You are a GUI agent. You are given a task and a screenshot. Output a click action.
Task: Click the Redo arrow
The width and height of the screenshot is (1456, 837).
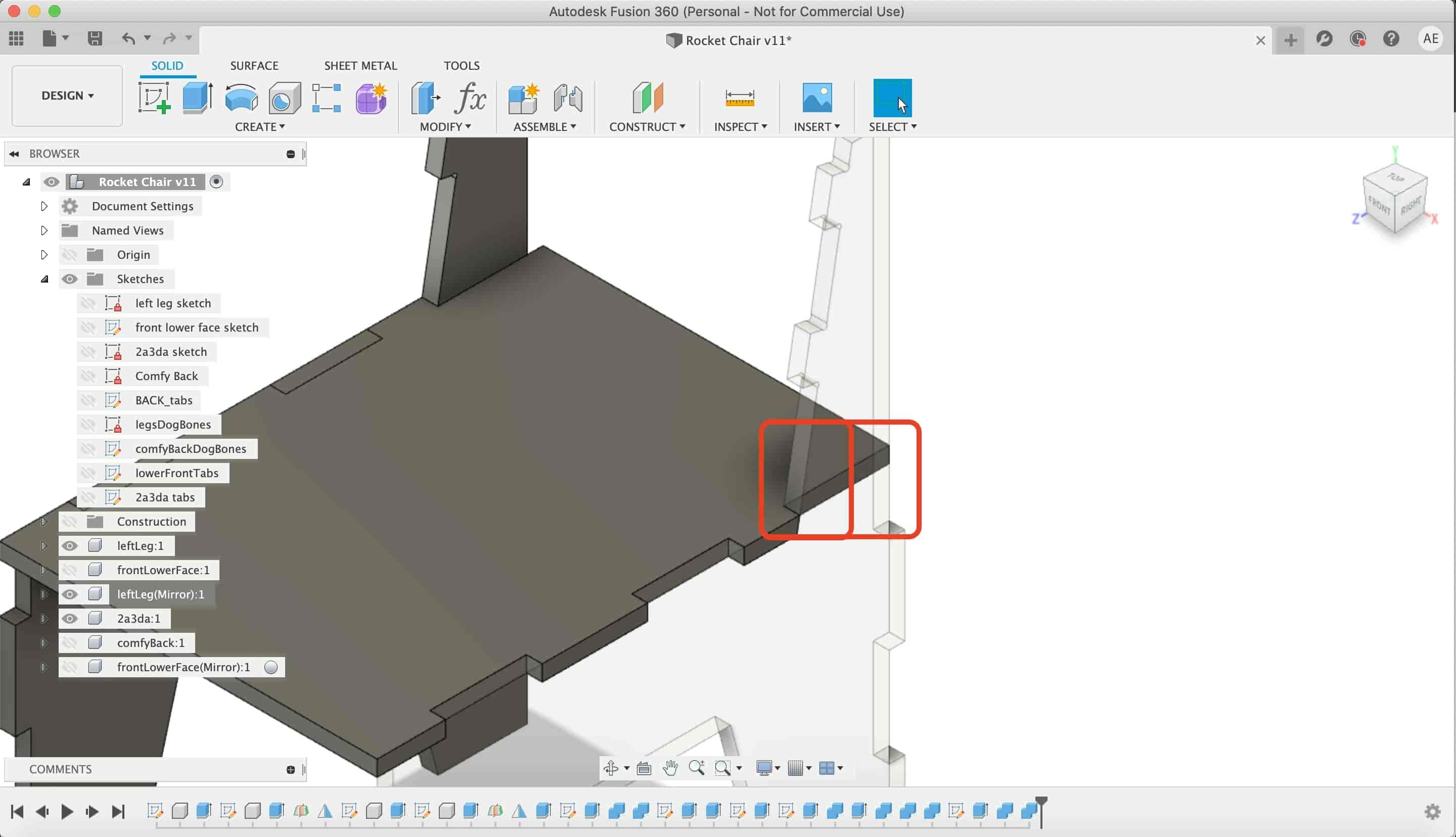[169, 38]
